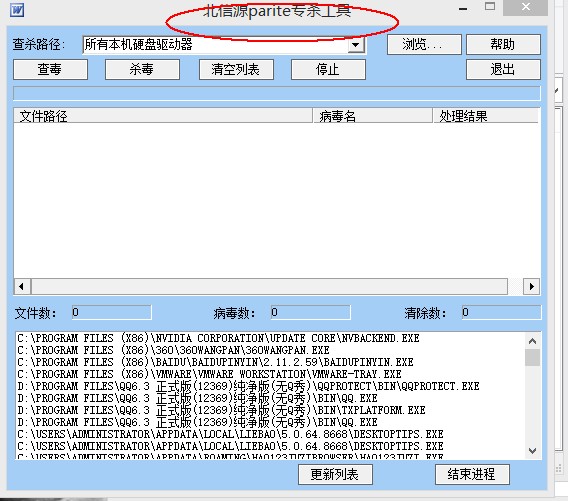568x501 pixels.
Task: Close the parite tool window
Action: [526, 7]
